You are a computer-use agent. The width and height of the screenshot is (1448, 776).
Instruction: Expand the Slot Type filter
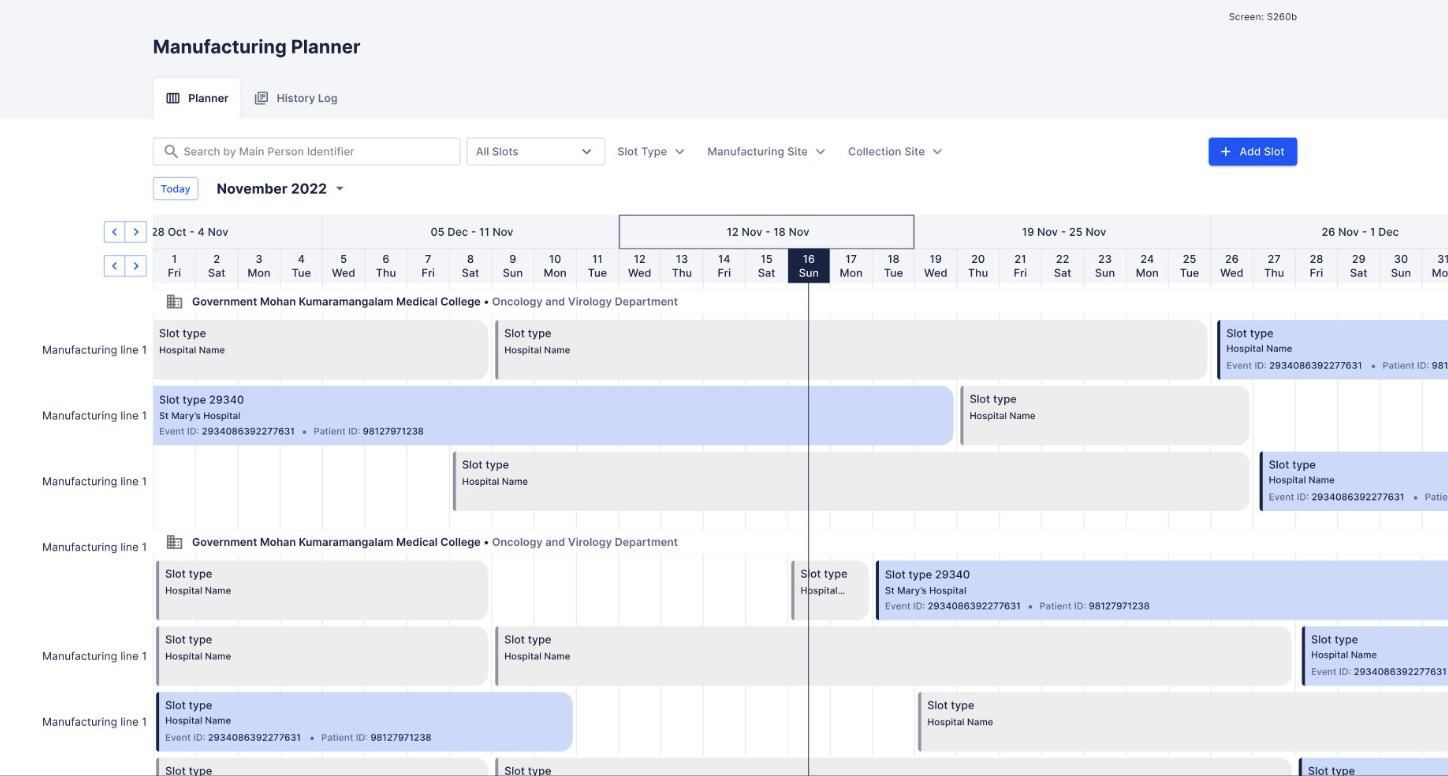[x=650, y=152]
